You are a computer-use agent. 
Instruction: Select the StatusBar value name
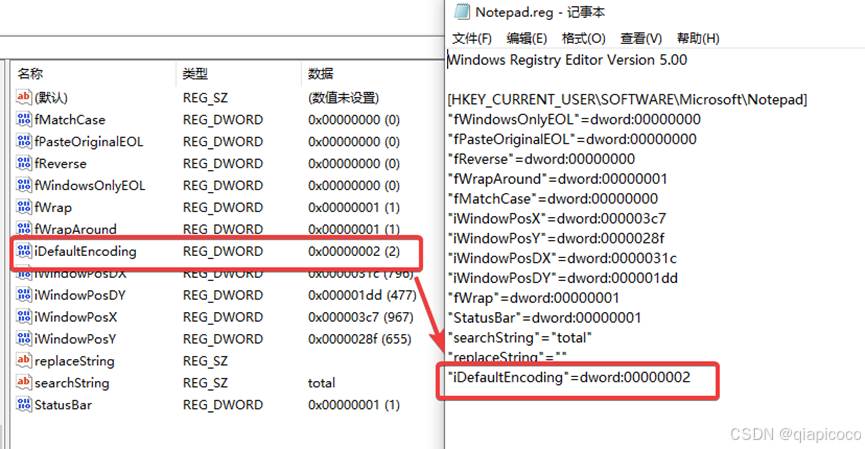tap(63, 404)
